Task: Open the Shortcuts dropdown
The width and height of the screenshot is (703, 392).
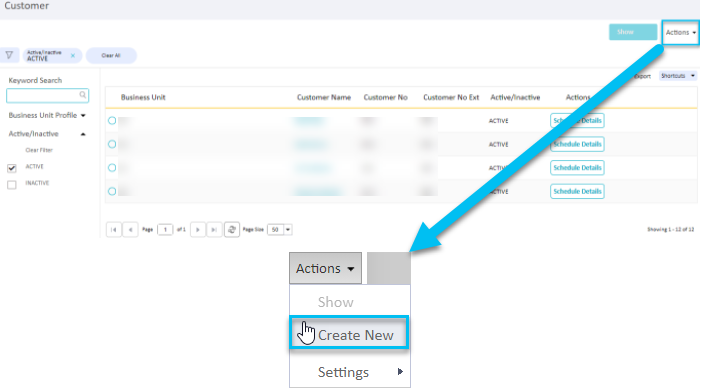Action: pyautogui.click(x=678, y=76)
